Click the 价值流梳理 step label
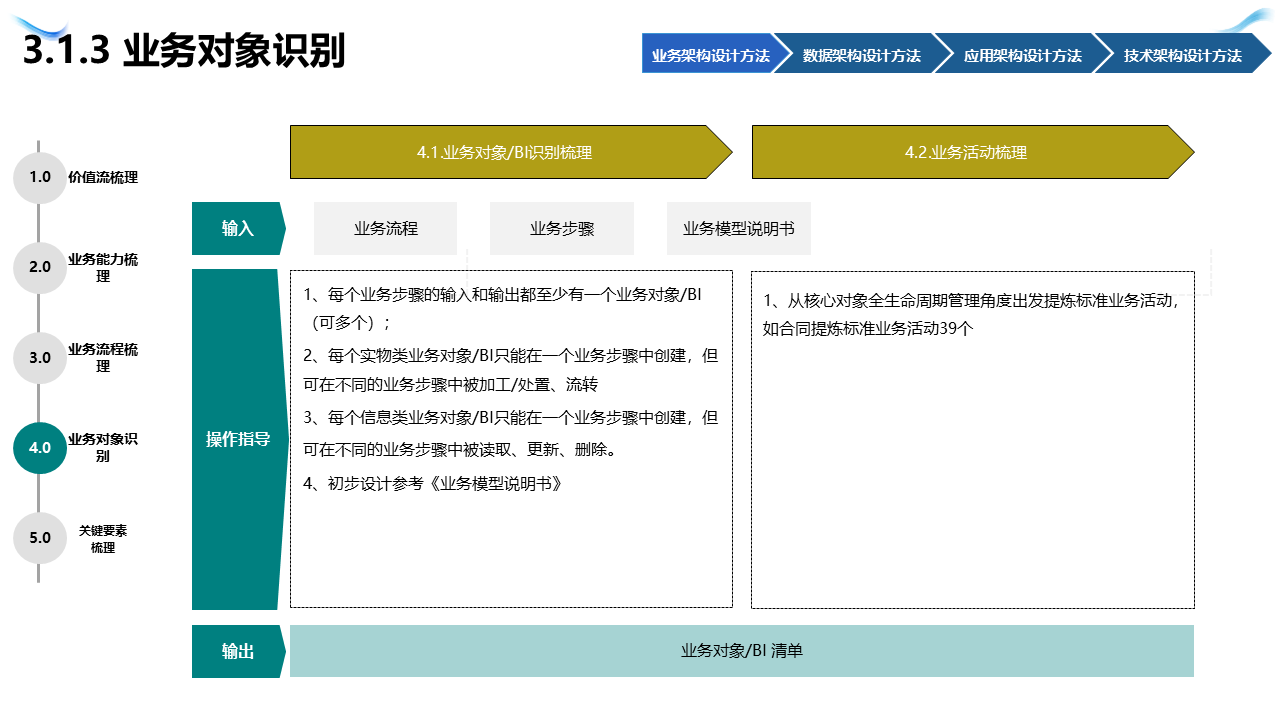 click(103, 177)
